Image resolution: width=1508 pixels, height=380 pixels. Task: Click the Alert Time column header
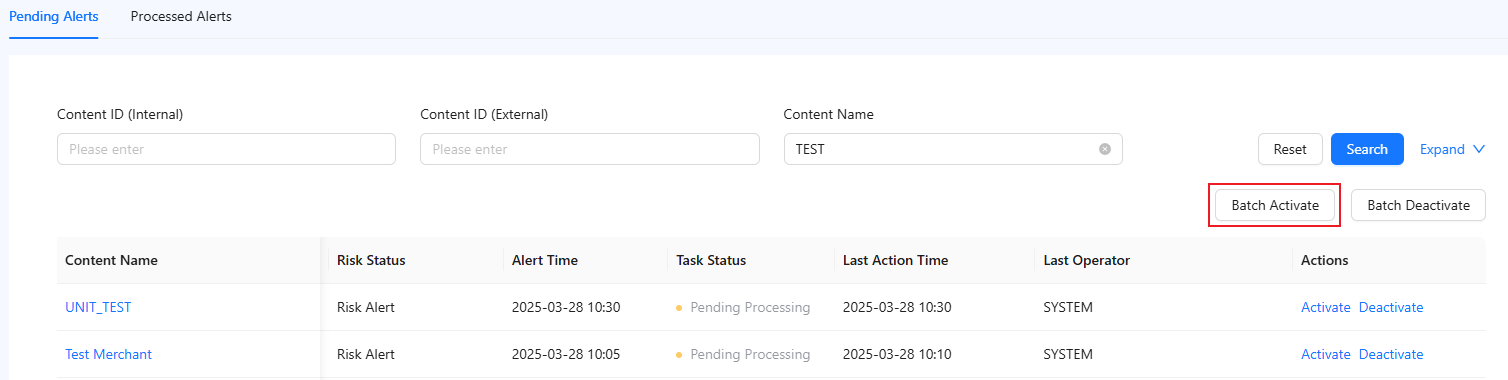[545, 260]
